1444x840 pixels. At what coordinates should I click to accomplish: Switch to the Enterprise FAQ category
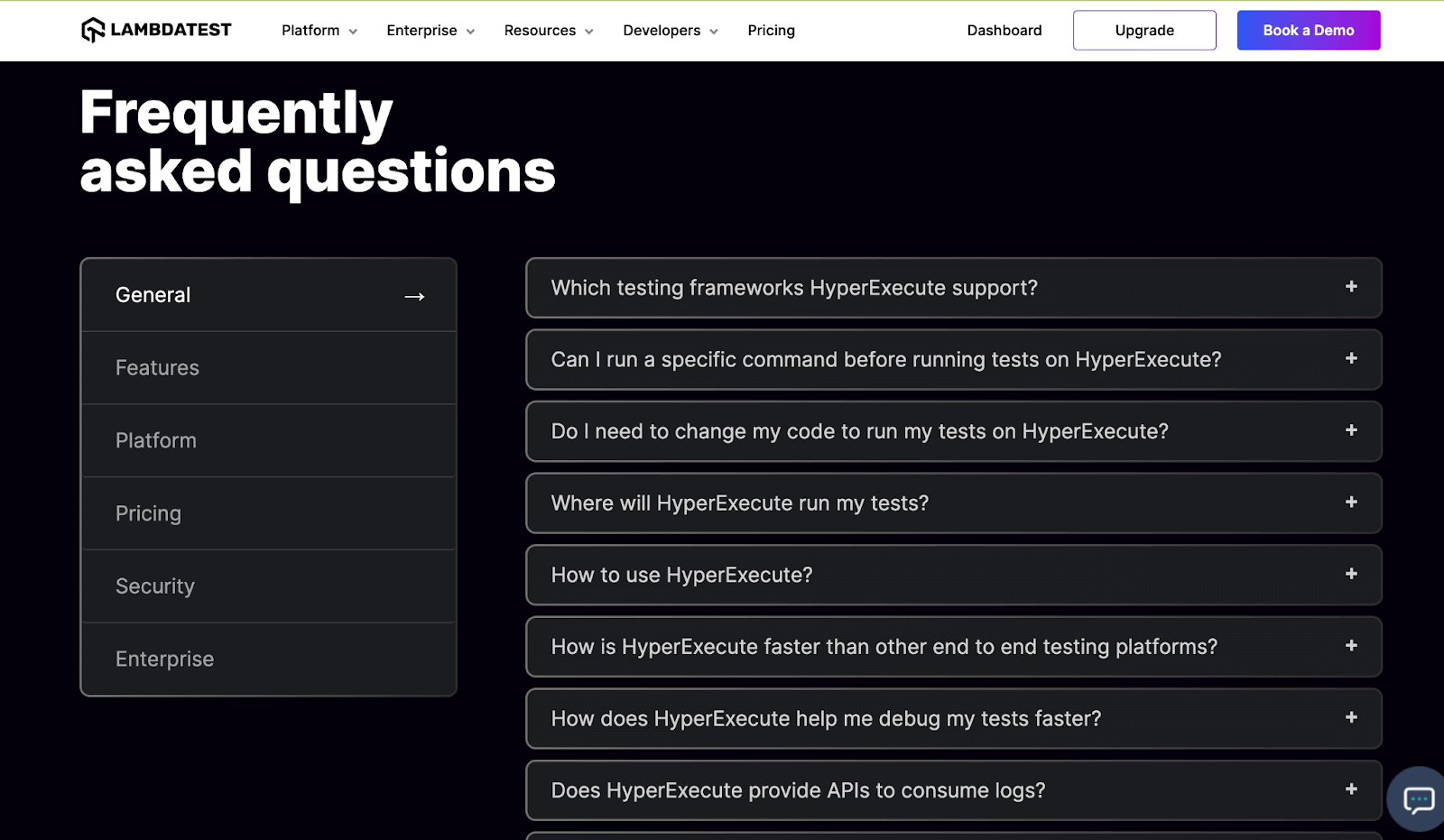click(x=164, y=659)
